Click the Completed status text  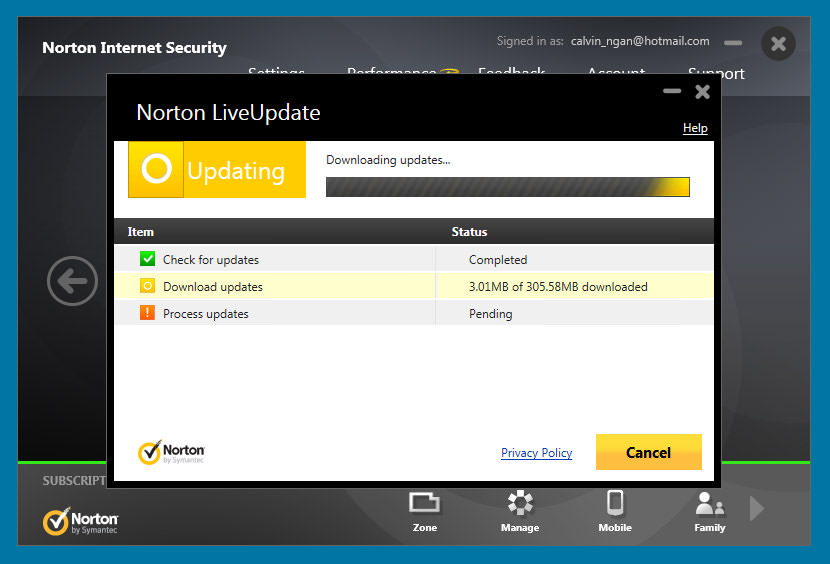click(498, 259)
